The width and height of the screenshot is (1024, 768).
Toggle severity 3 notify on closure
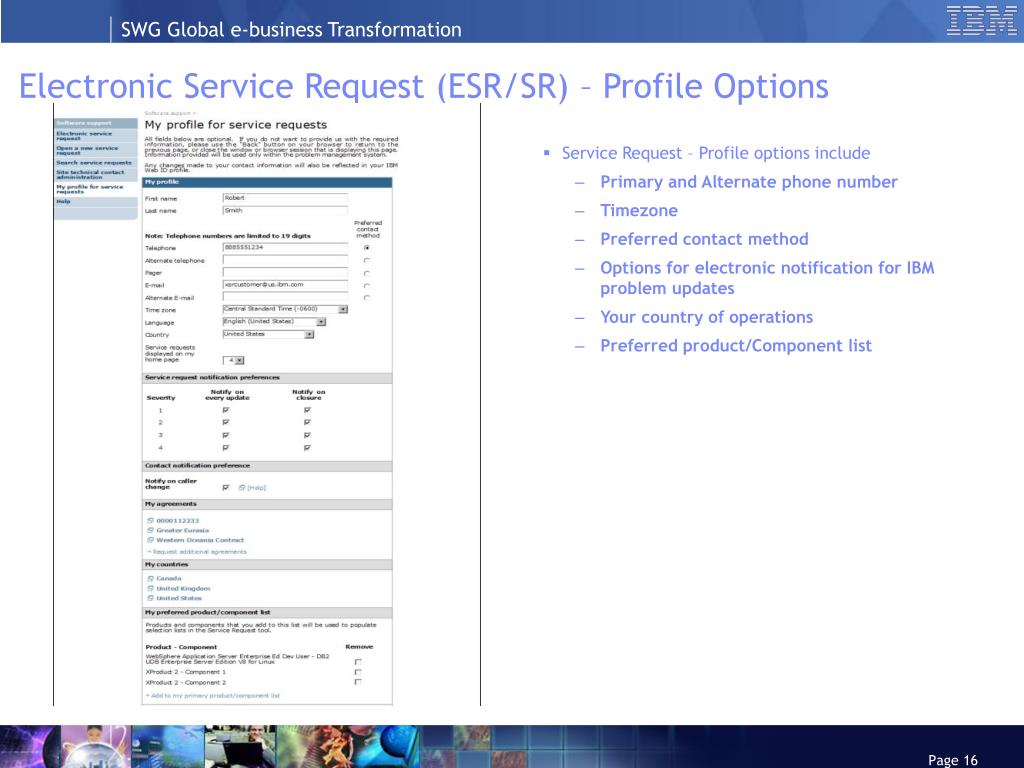coord(307,435)
